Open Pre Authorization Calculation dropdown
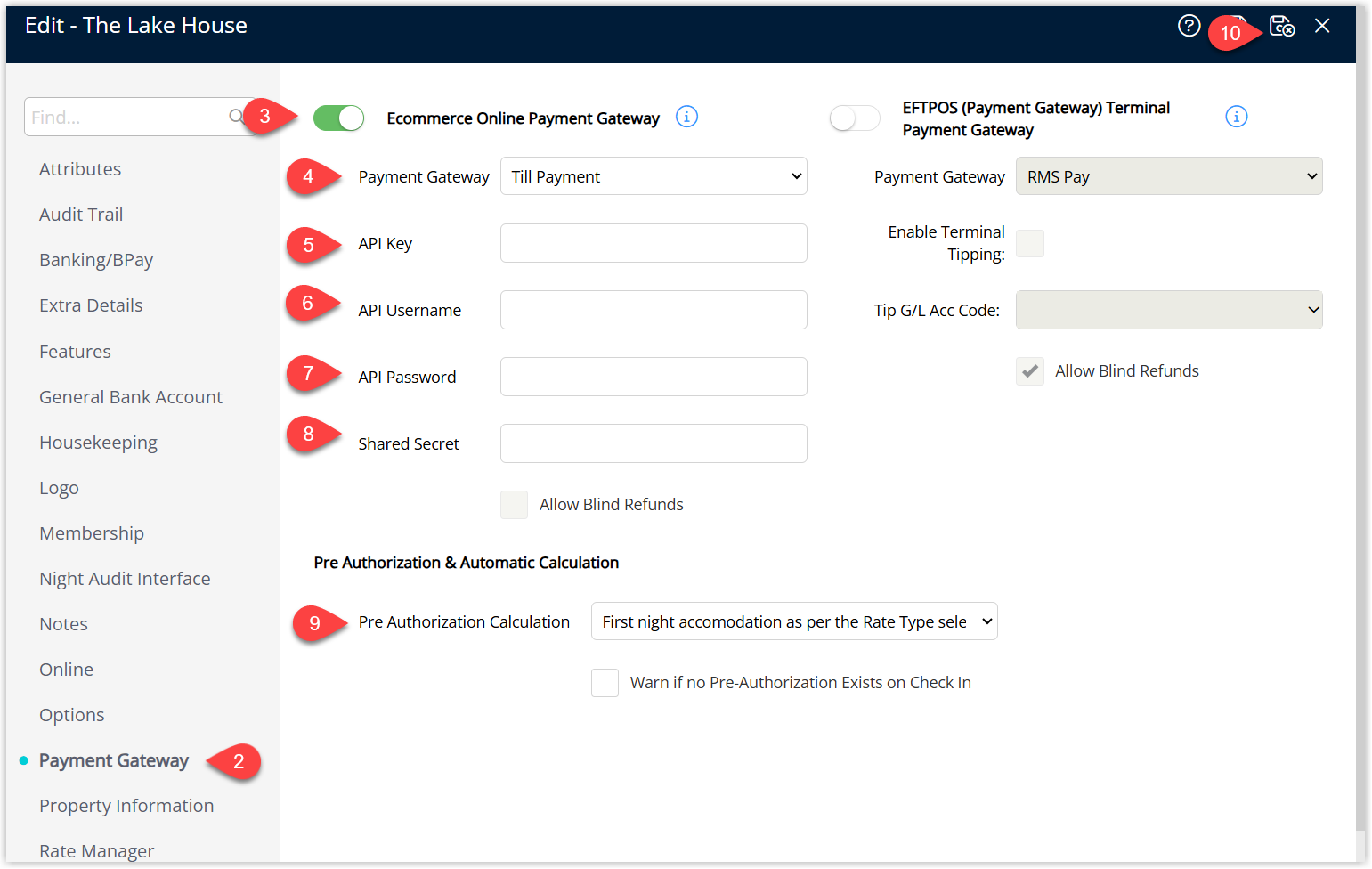Viewport: 1372px width, 869px height. [794, 621]
